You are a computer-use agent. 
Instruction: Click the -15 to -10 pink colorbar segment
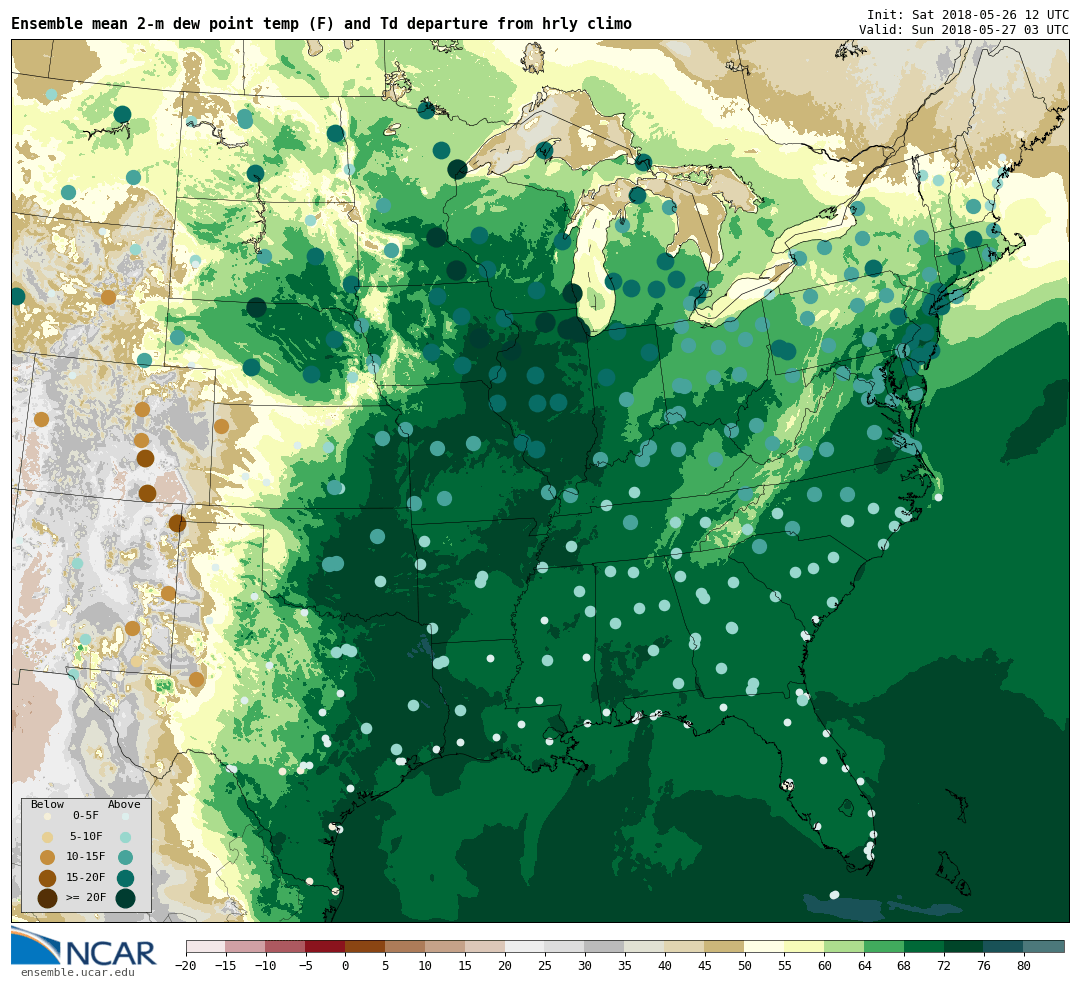click(246, 946)
